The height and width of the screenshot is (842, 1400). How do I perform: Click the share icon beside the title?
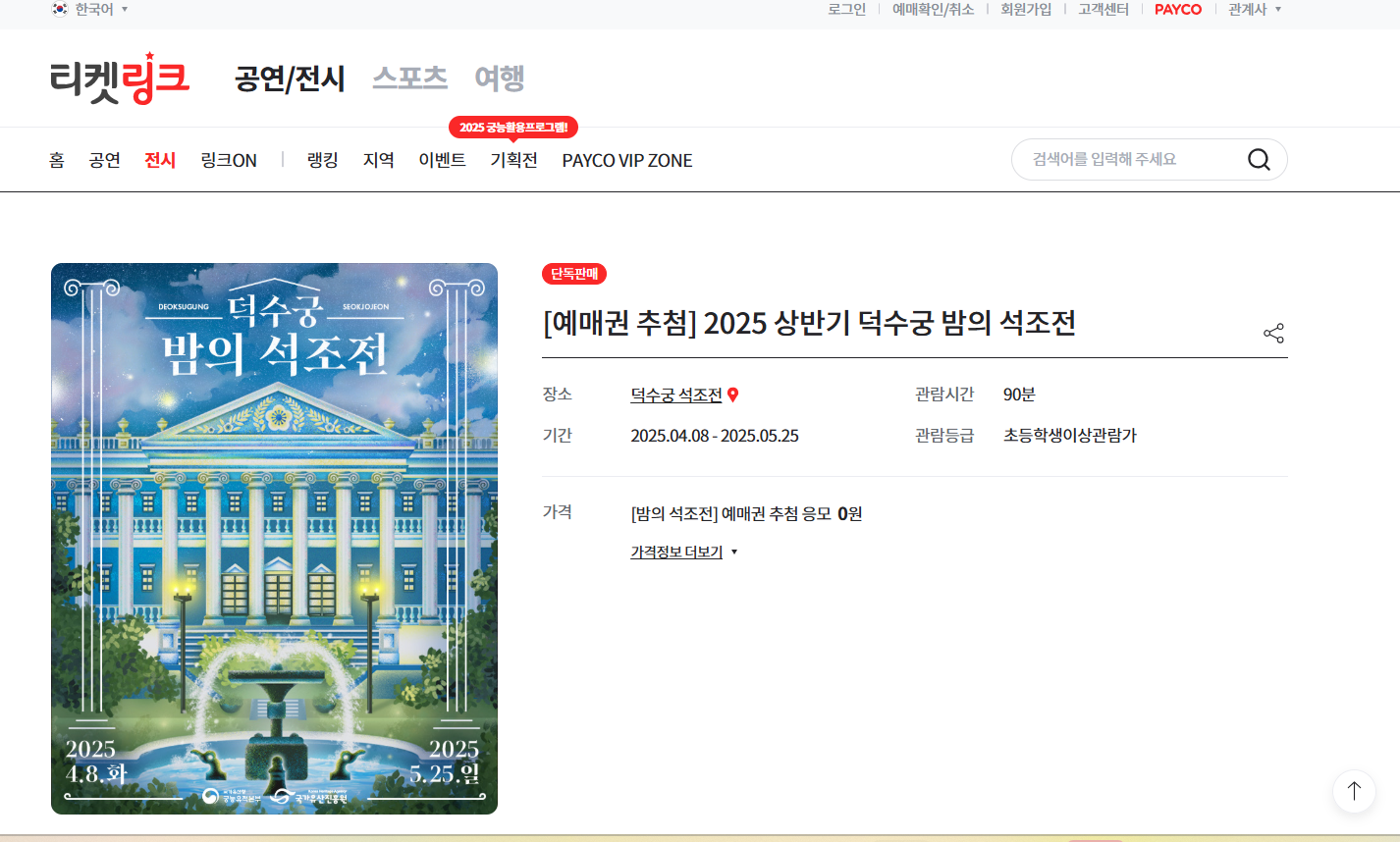(1273, 333)
